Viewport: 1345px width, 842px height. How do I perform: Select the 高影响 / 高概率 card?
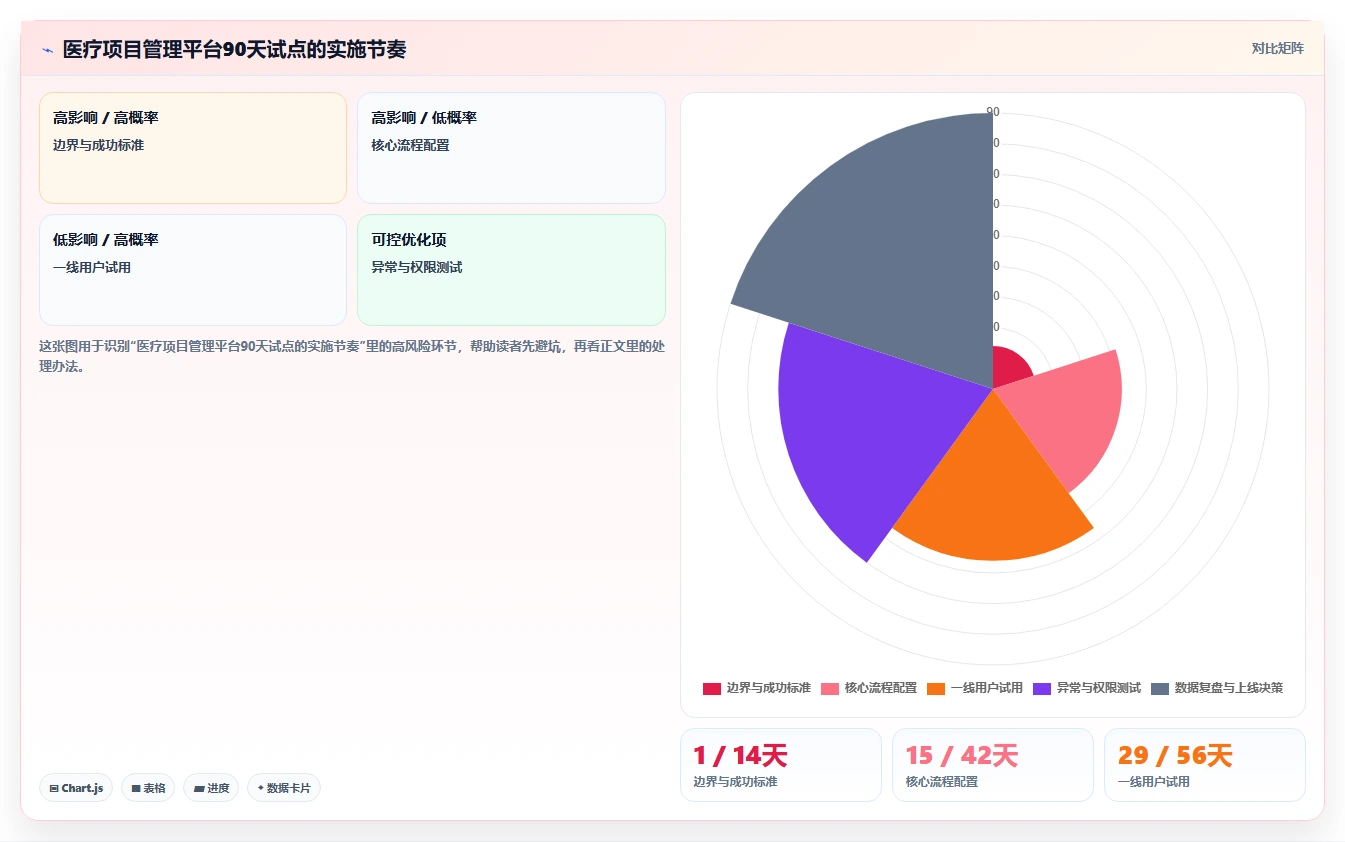193,148
